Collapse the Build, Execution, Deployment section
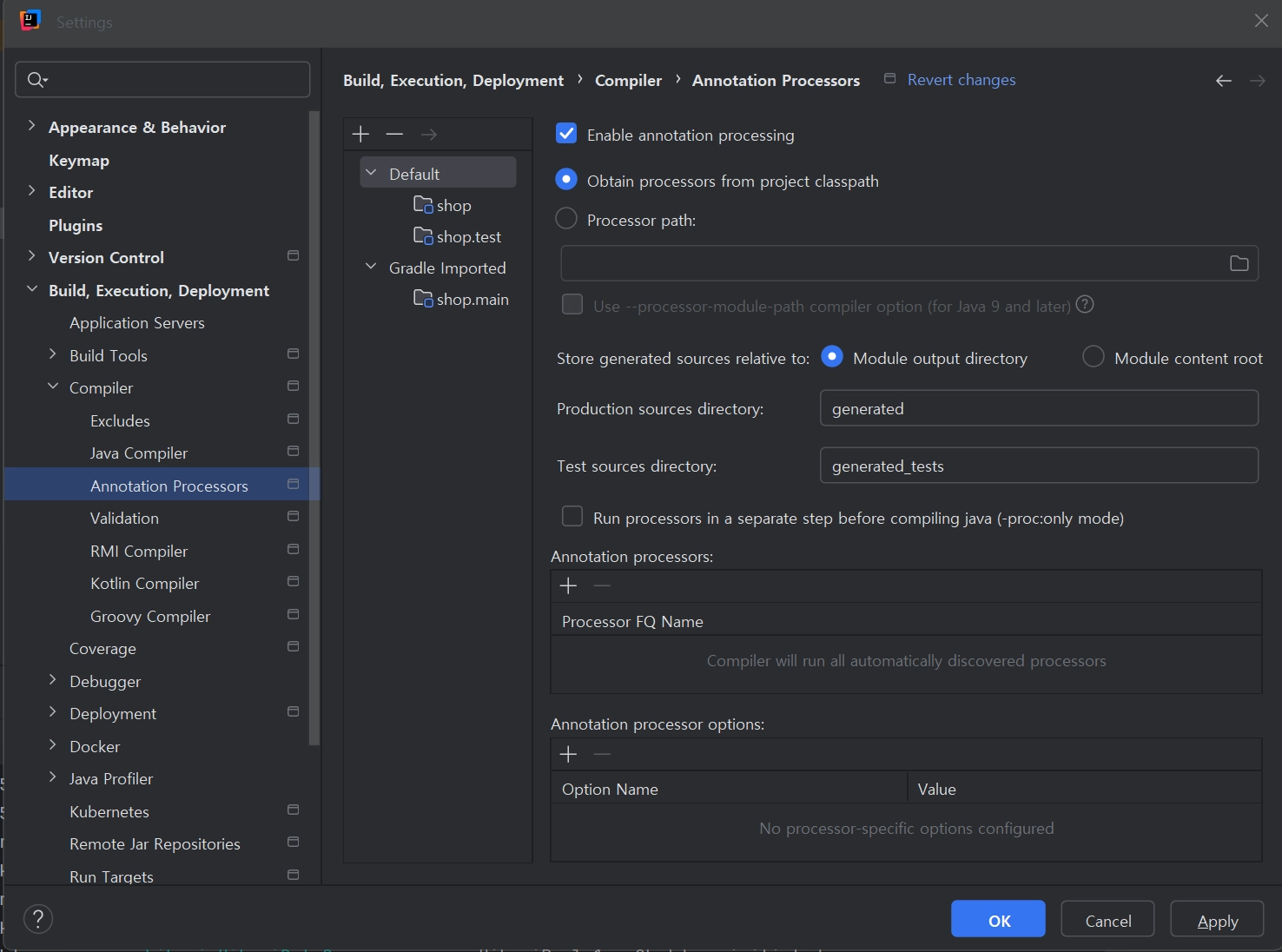 [31, 289]
